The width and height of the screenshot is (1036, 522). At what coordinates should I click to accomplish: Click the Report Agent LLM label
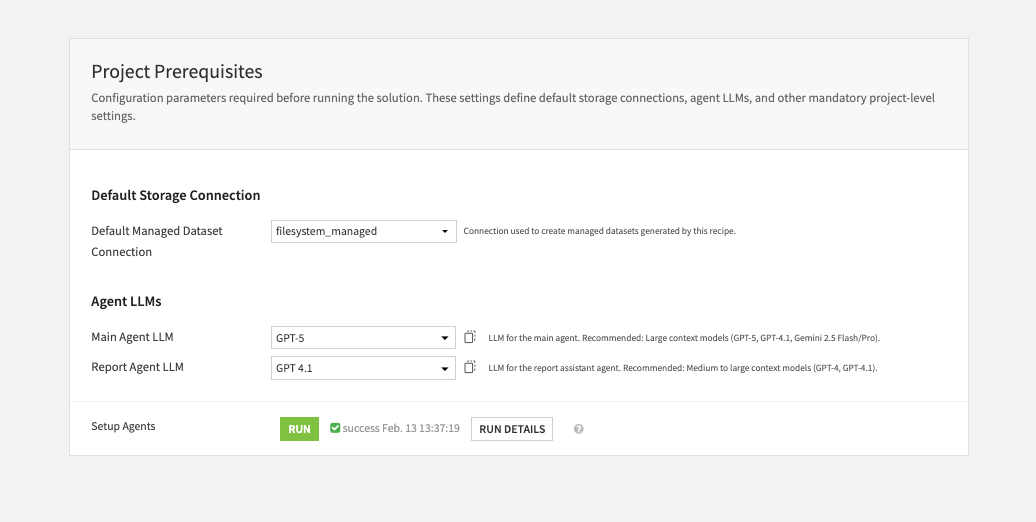[137, 367]
